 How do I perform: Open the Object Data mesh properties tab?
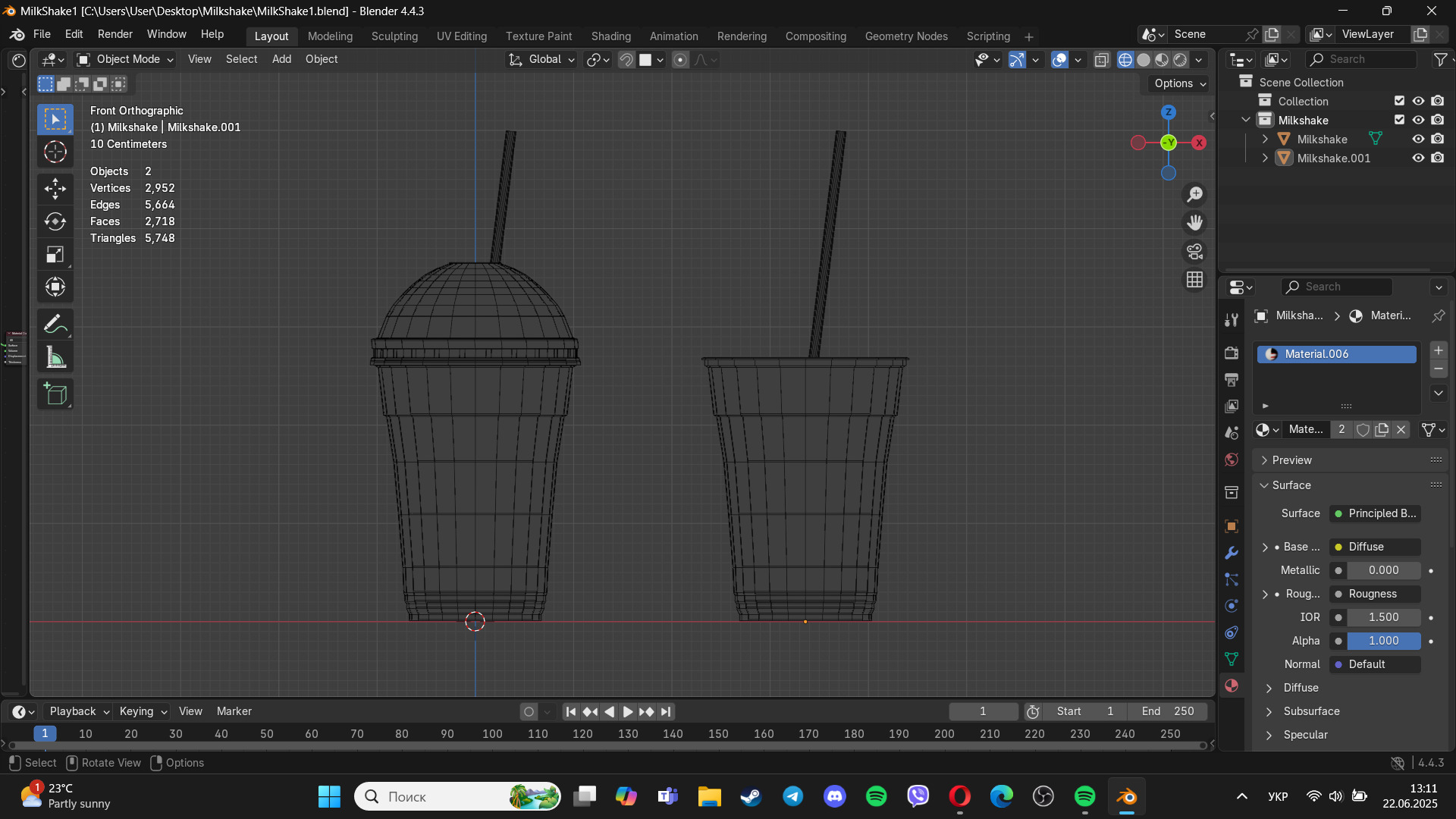pyautogui.click(x=1232, y=659)
